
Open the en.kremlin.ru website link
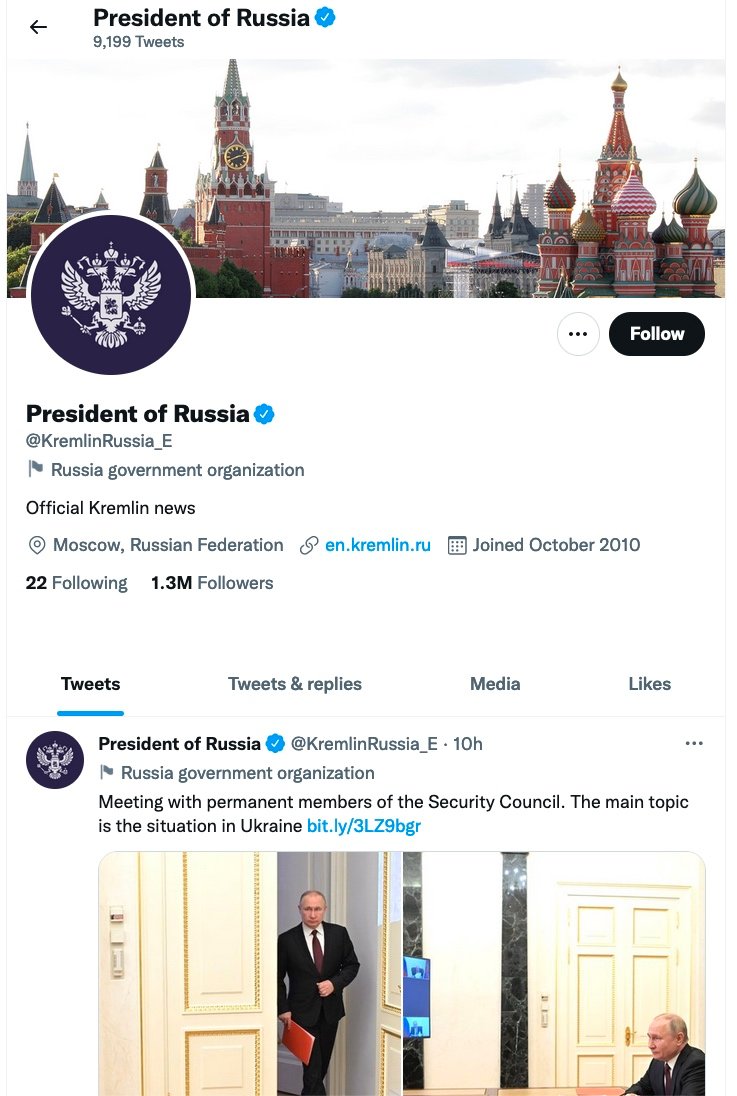(x=377, y=545)
